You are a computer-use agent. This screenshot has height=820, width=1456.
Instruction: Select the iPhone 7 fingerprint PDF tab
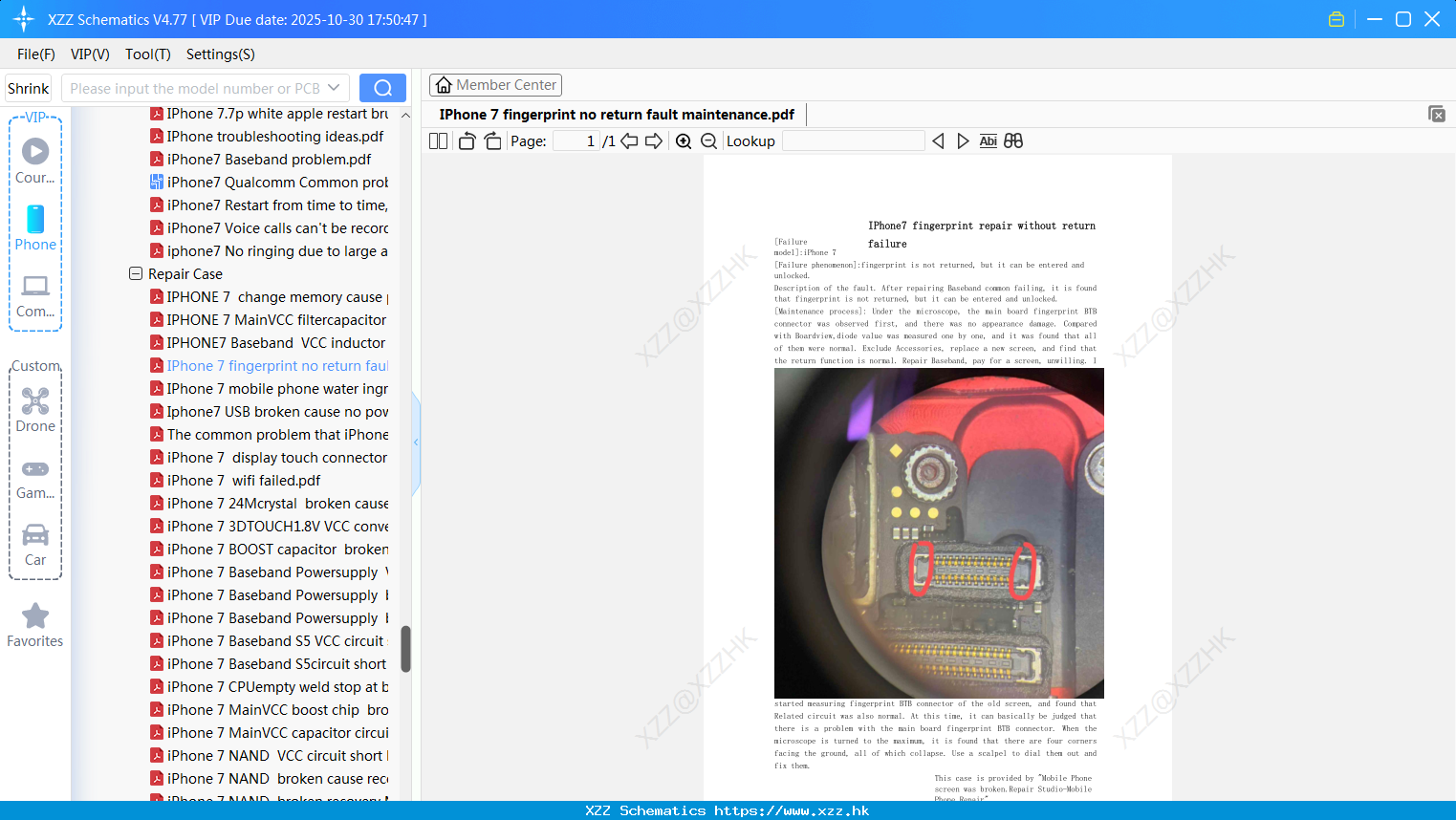point(617,114)
